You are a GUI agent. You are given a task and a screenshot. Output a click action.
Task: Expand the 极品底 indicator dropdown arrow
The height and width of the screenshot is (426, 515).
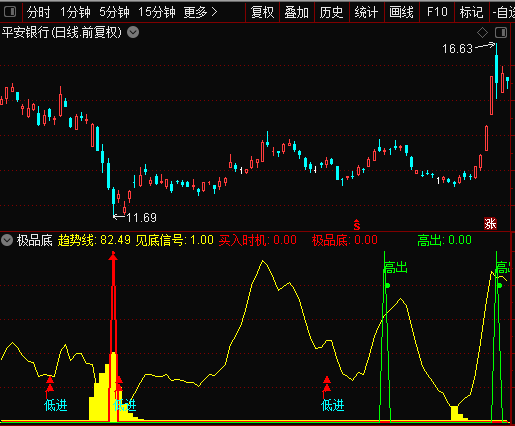7,240
